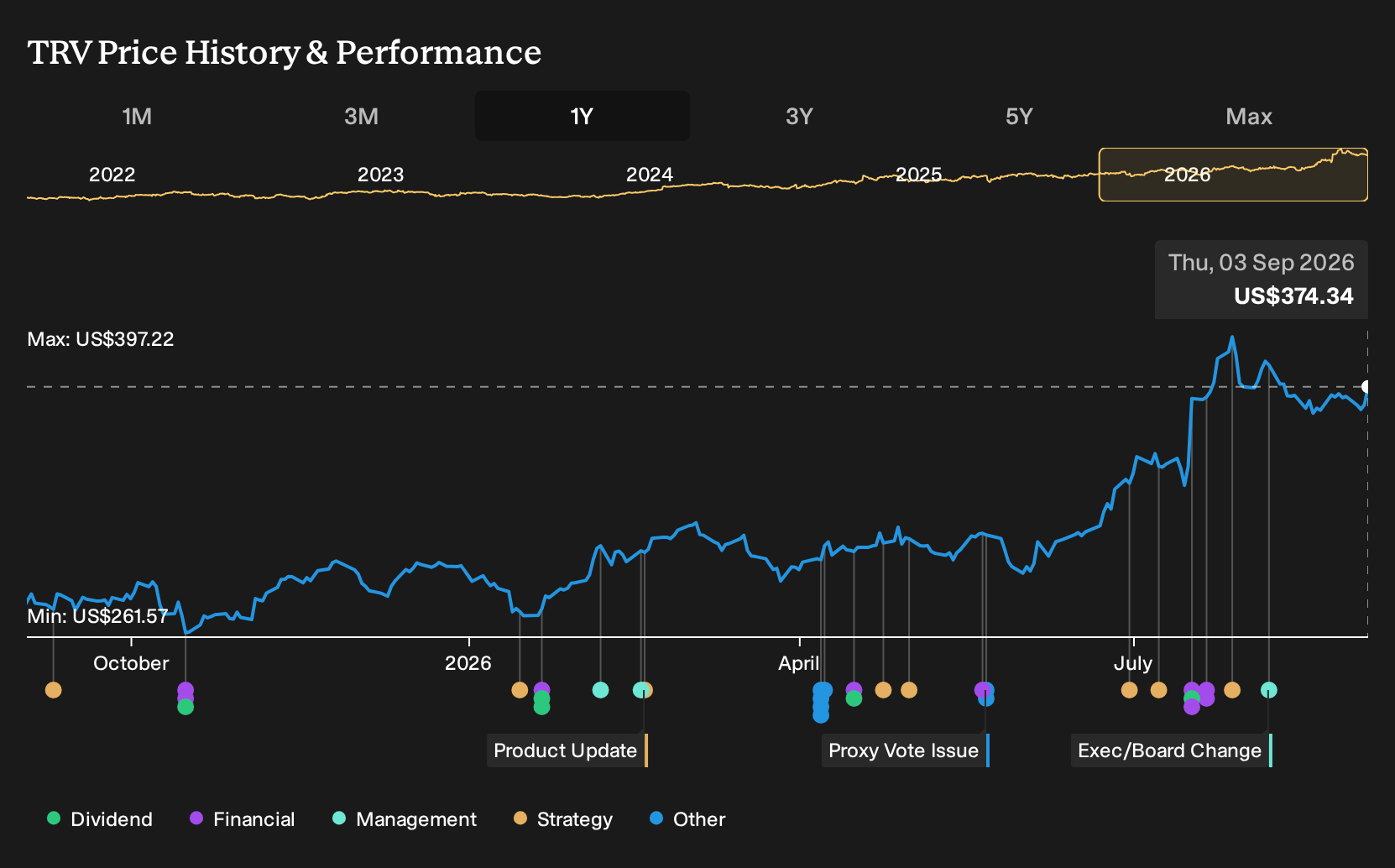Screen dimensions: 1395x868
Task: Switch to the 1M time range
Action: pyautogui.click(x=137, y=116)
